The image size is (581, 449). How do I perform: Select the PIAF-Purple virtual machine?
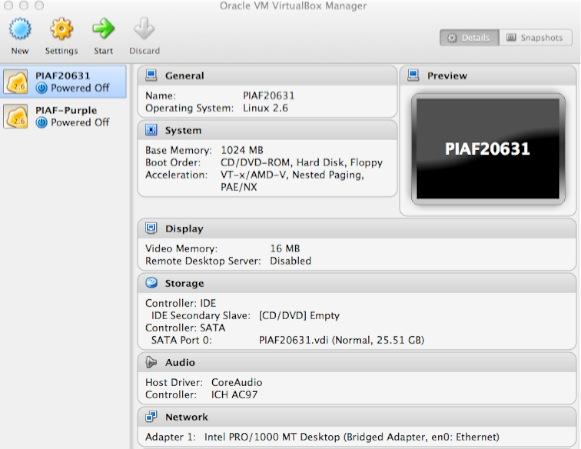pos(63,116)
